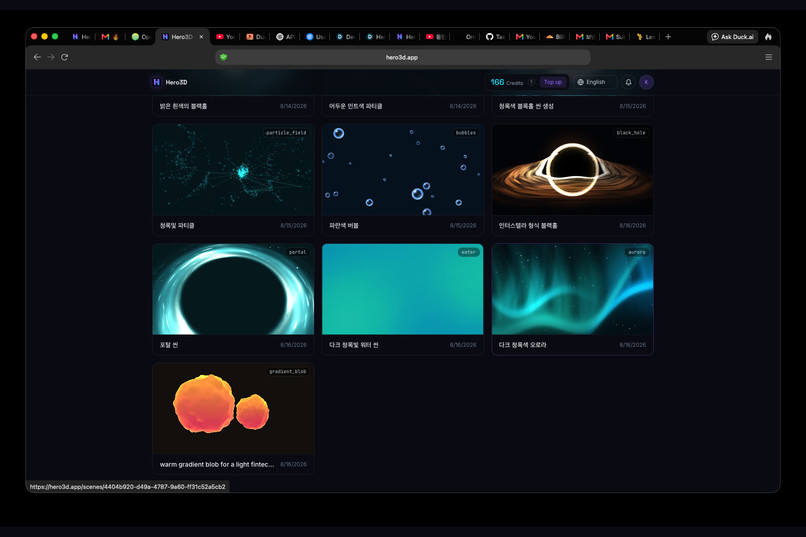Open the aurora scene thumbnail
This screenshot has height=537, width=806.
point(572,289)
